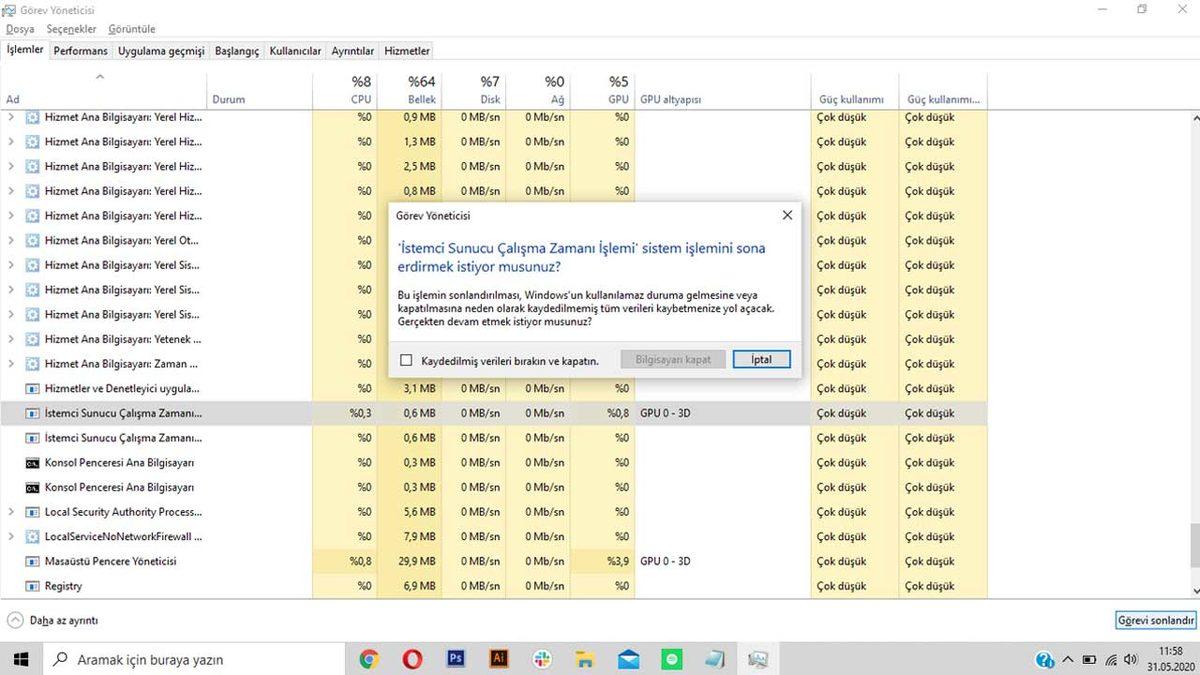The height and width of the screenshot is (675, 1200).
Task: Open File Explorer from the taskbar
Action: coord(586,659)
